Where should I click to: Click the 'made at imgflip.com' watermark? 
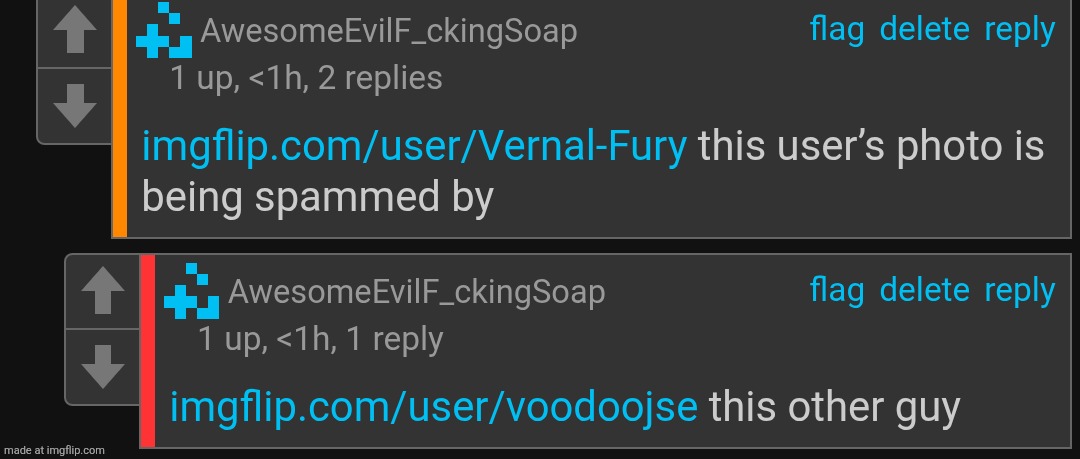coord(53,450)
